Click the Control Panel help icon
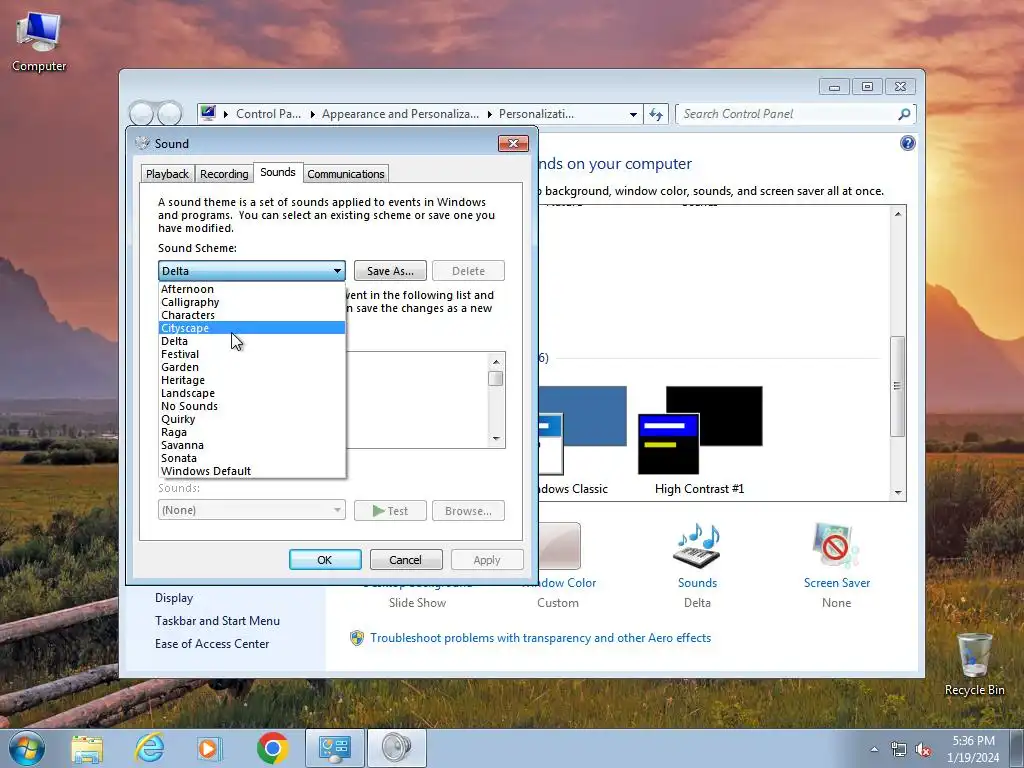1024x768 pixels. point(908,143)
